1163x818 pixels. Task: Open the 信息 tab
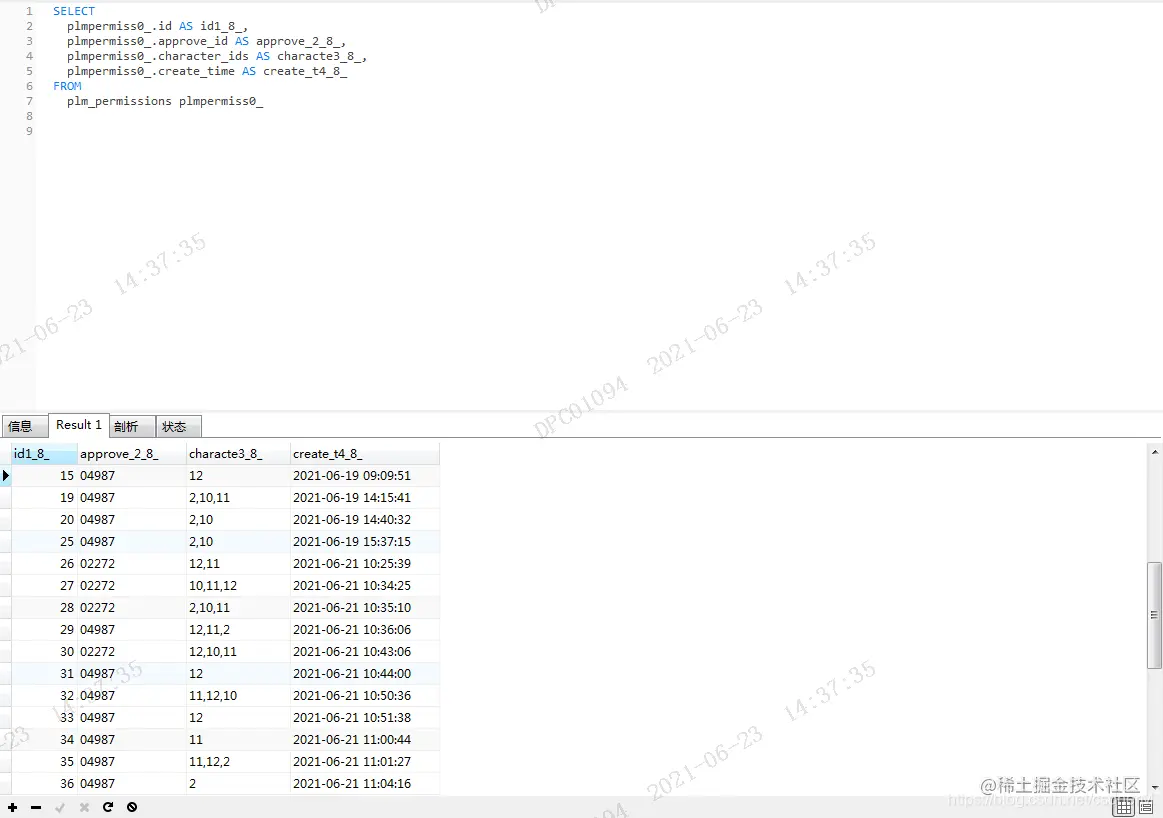(24, 426)
